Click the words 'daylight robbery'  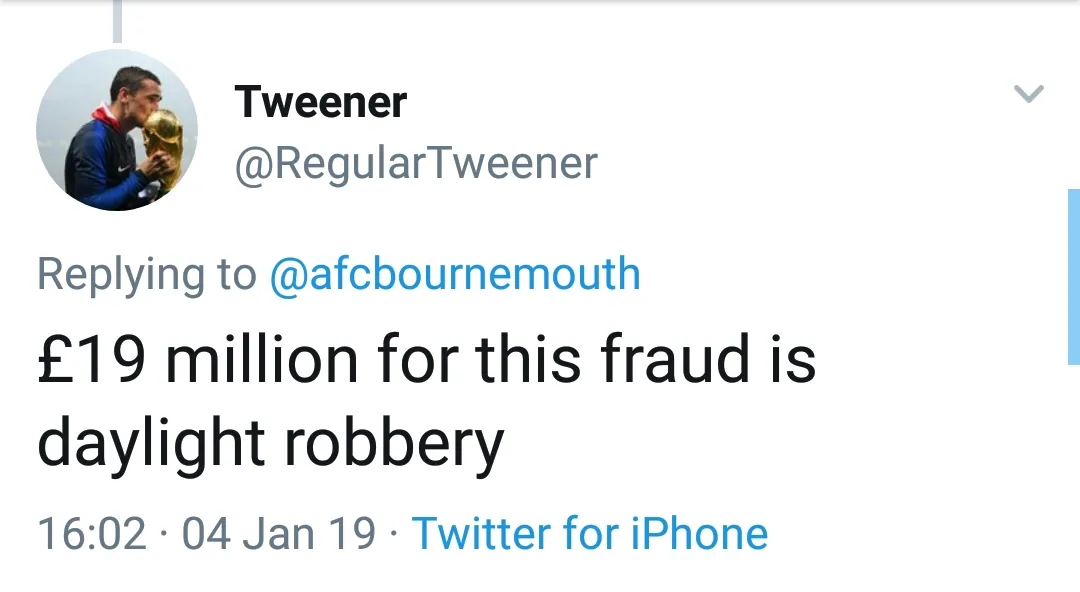click(270, 443)
